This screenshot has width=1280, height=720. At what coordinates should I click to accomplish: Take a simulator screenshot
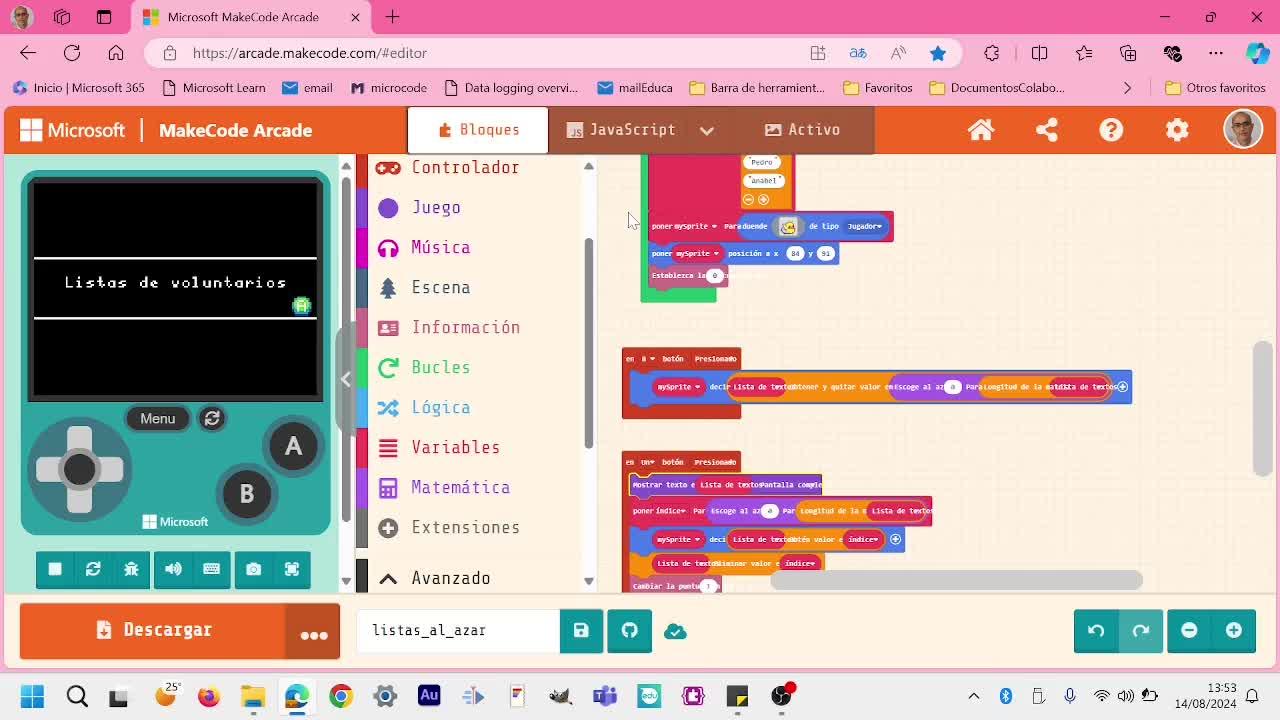[253, 569]
